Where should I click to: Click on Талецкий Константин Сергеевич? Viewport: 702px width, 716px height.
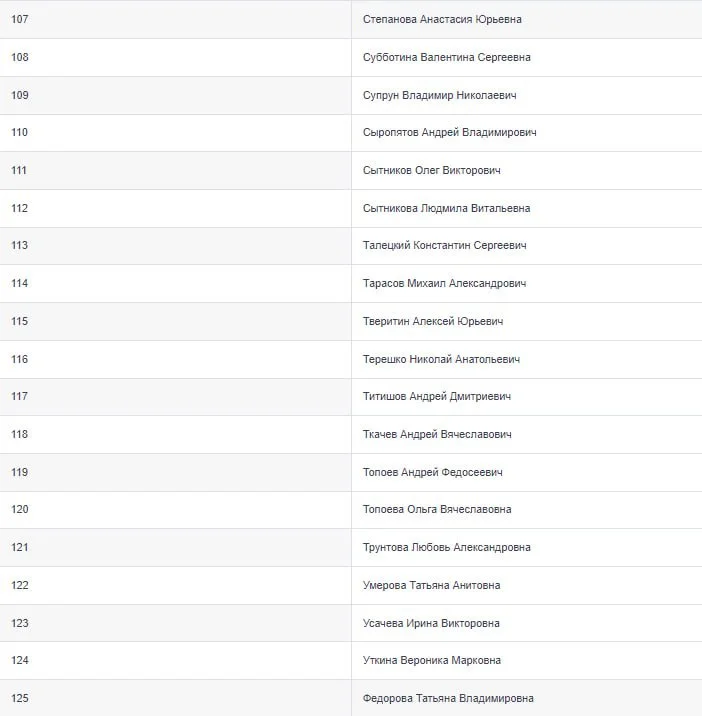point(444,245)
